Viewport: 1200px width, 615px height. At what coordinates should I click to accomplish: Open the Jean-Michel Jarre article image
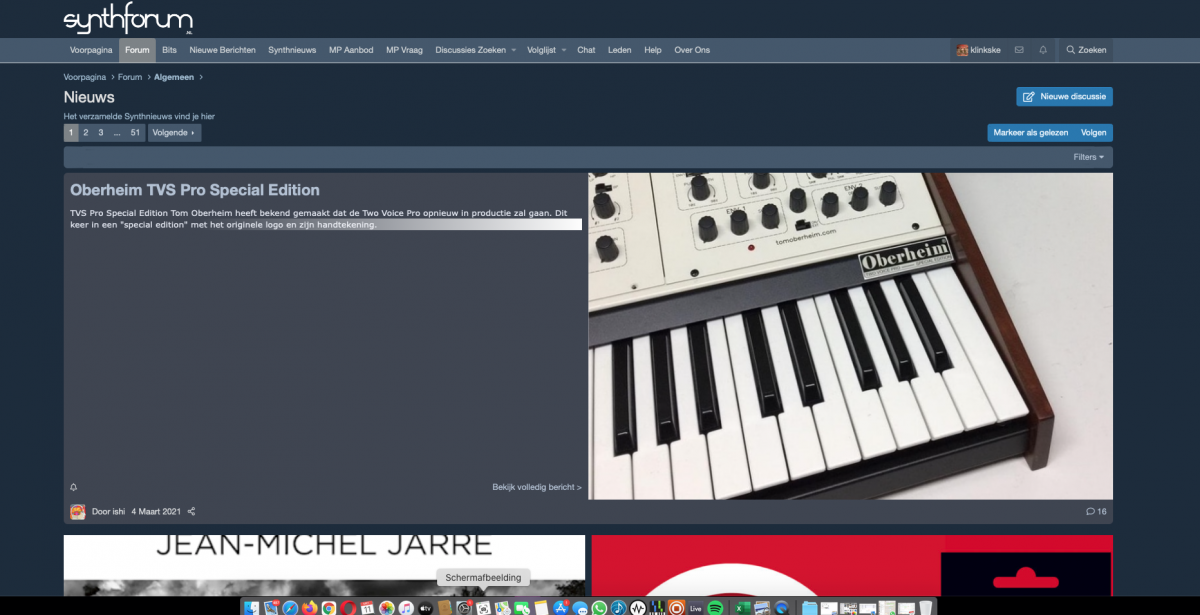click(x=324, y=565)
